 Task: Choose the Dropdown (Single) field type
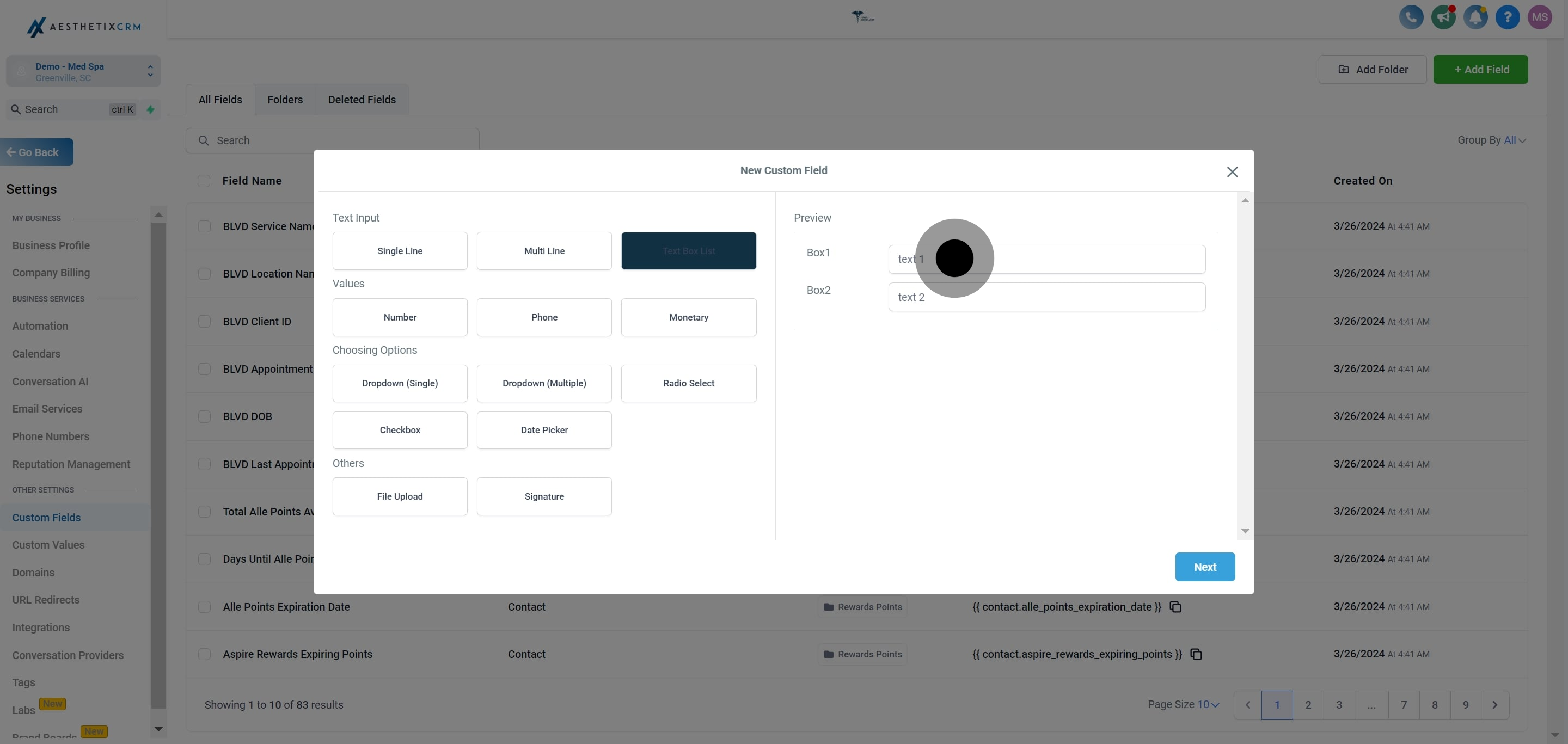coord(399,383)
